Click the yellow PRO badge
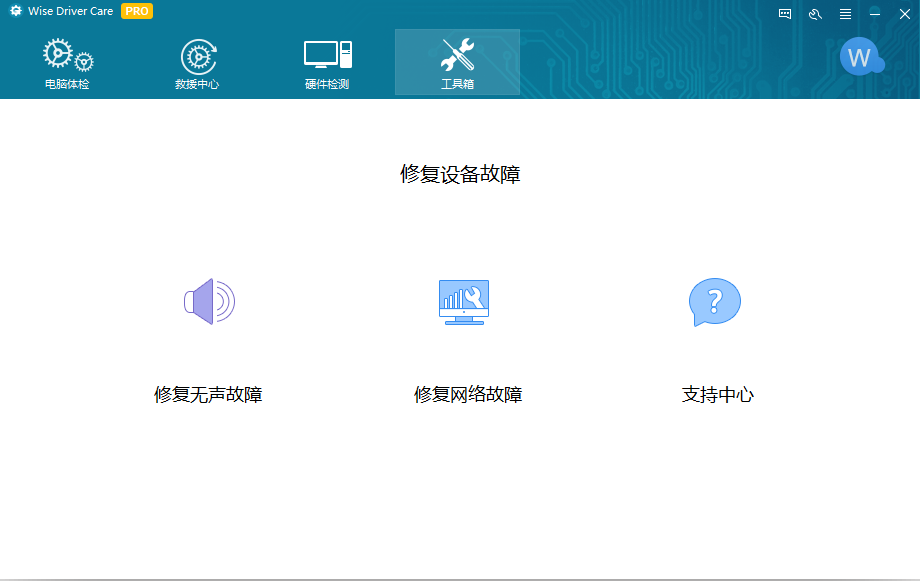920x581 pixels. pyautogui.click(x=137, y=11)
